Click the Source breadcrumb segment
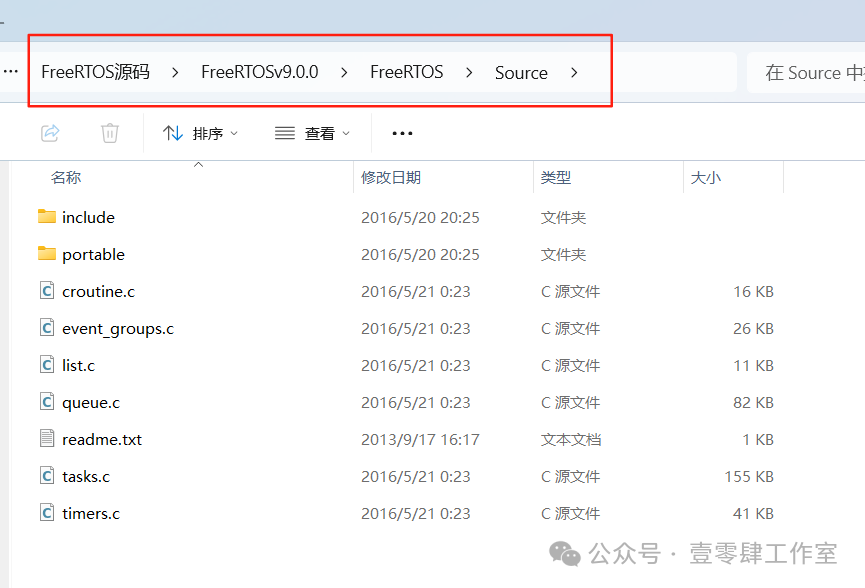Screen dimensions: 865x588 521,73
